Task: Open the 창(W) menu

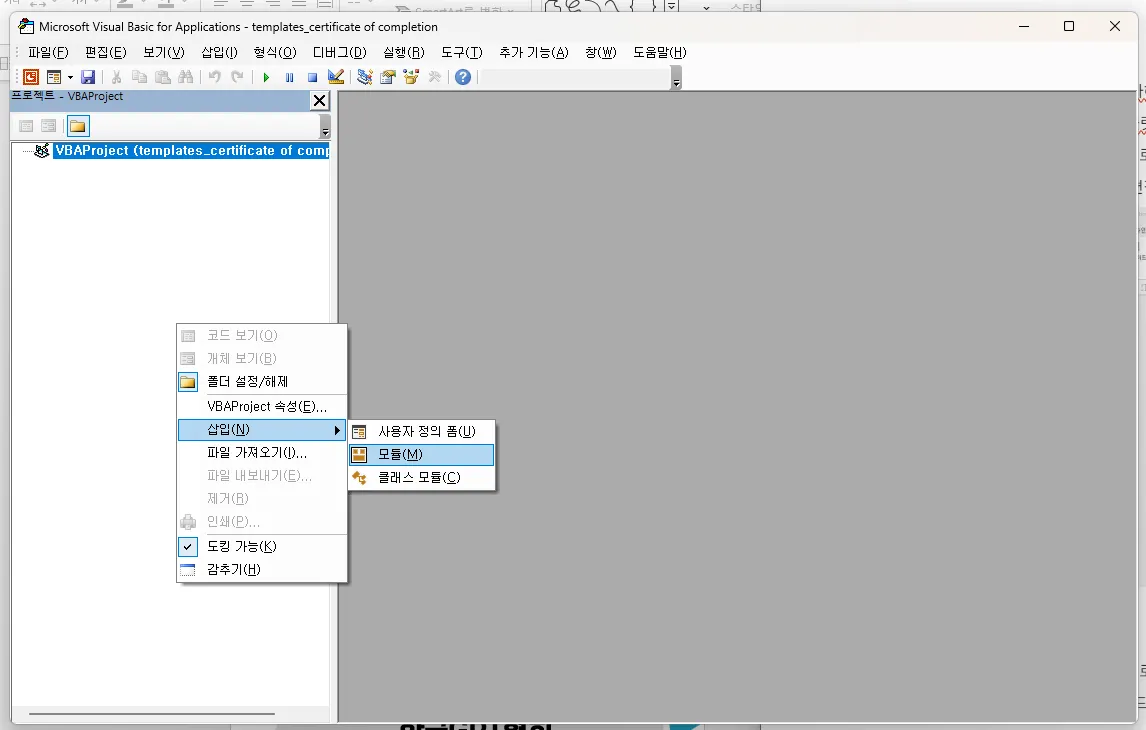Action: [601, 53]
